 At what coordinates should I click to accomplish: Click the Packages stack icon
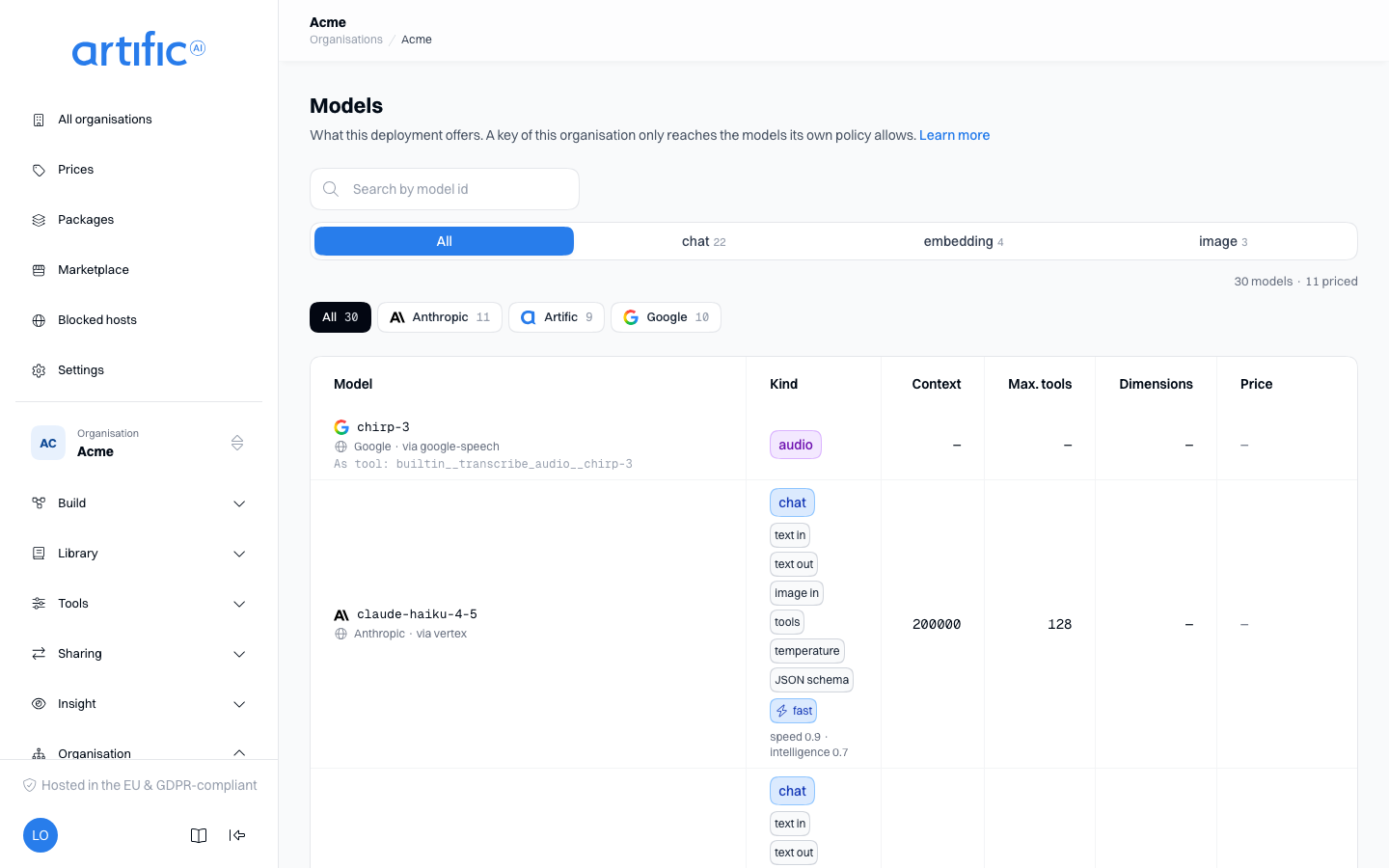click(x=39, y=220)
